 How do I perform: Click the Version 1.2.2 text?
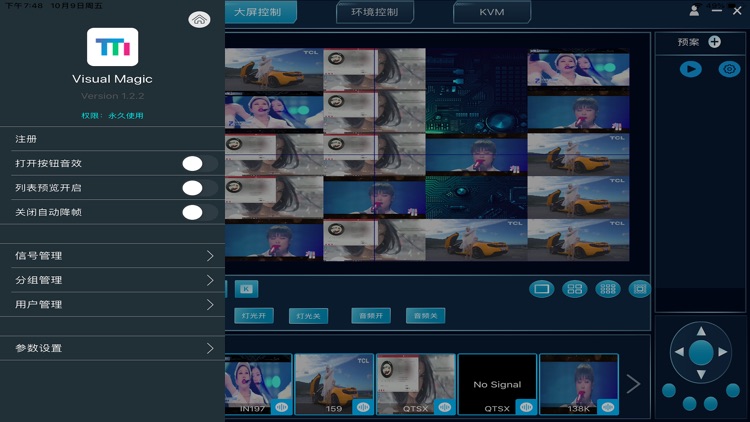[112, 96]
